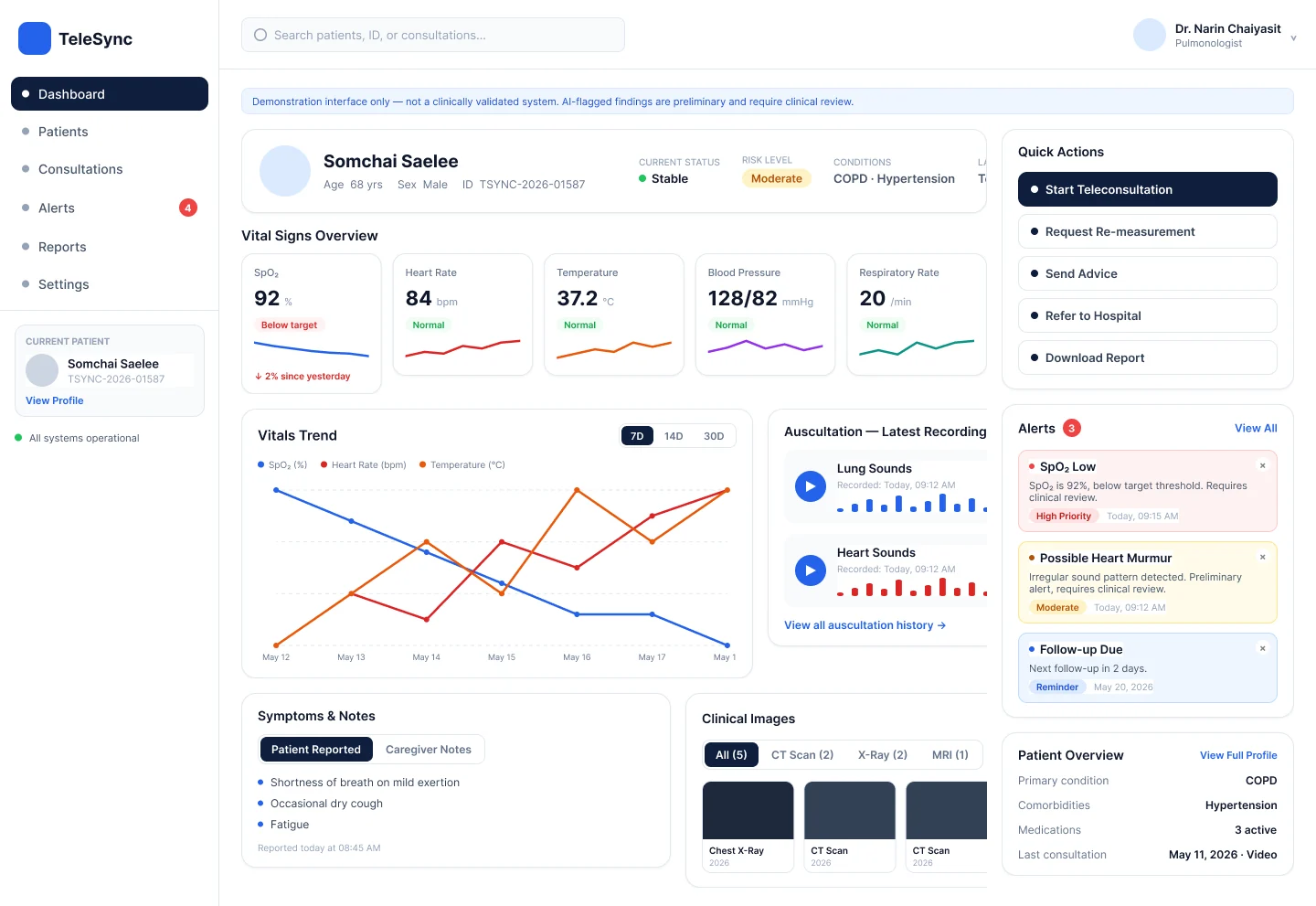Click Somchai Saelee's avatar in patient header
The image size is (1316, 906).
coord(285,171)
